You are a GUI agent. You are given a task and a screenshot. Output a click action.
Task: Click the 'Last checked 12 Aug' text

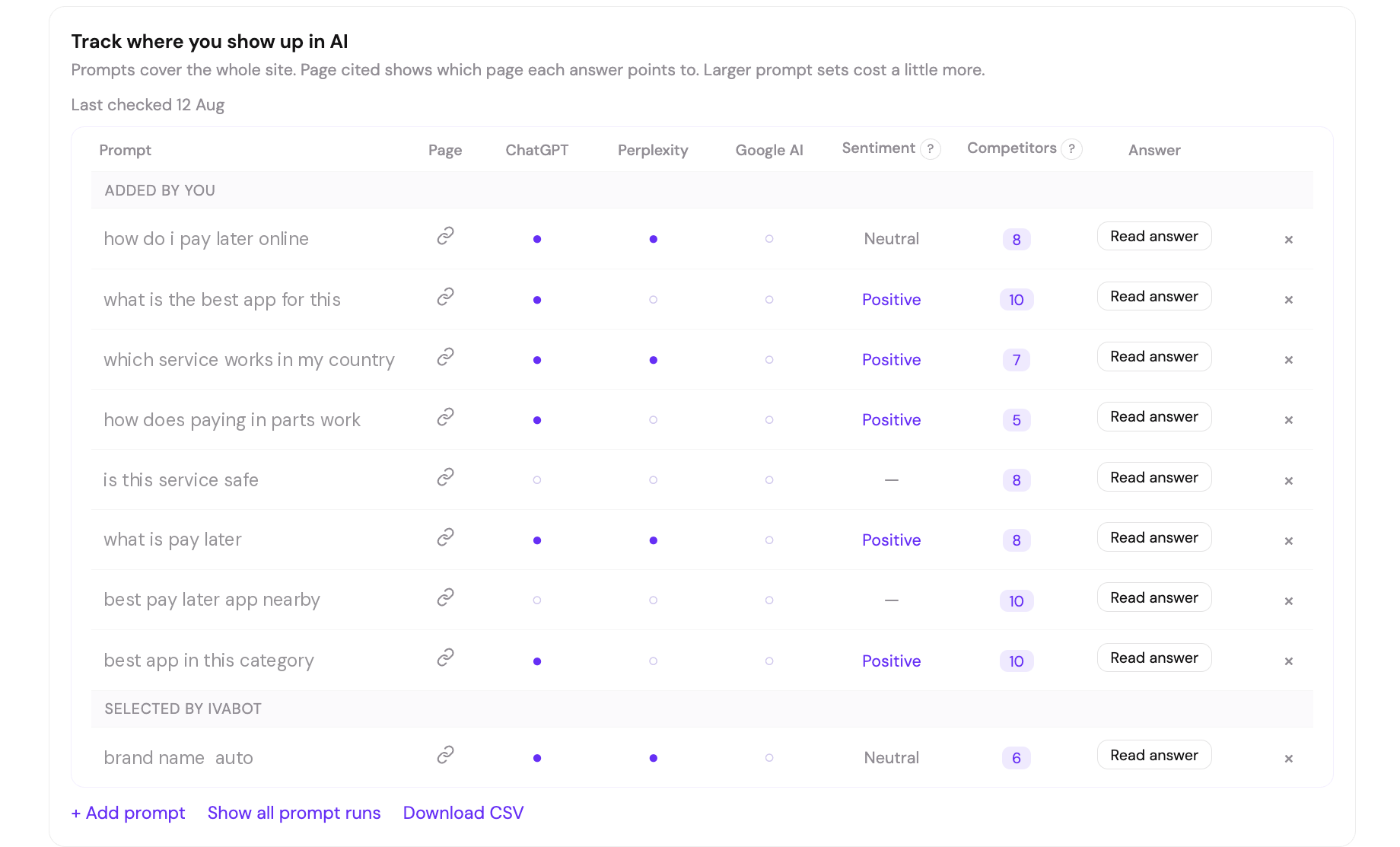[148, 105]
